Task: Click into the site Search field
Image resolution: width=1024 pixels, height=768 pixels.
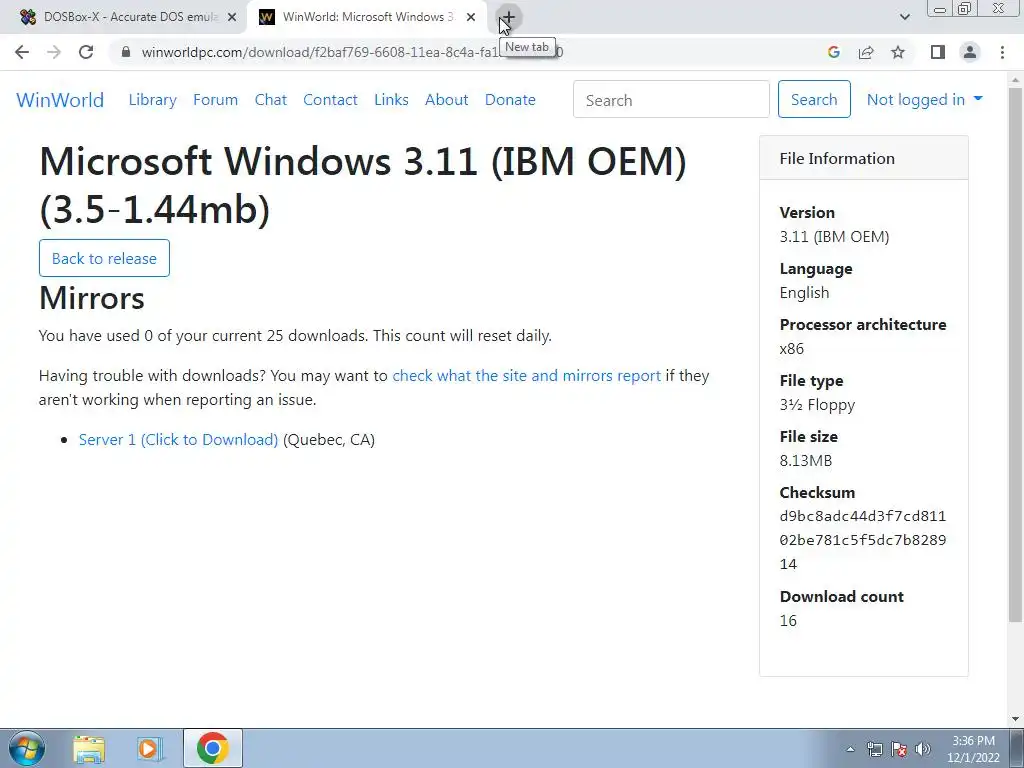Action: coord(671,100)
